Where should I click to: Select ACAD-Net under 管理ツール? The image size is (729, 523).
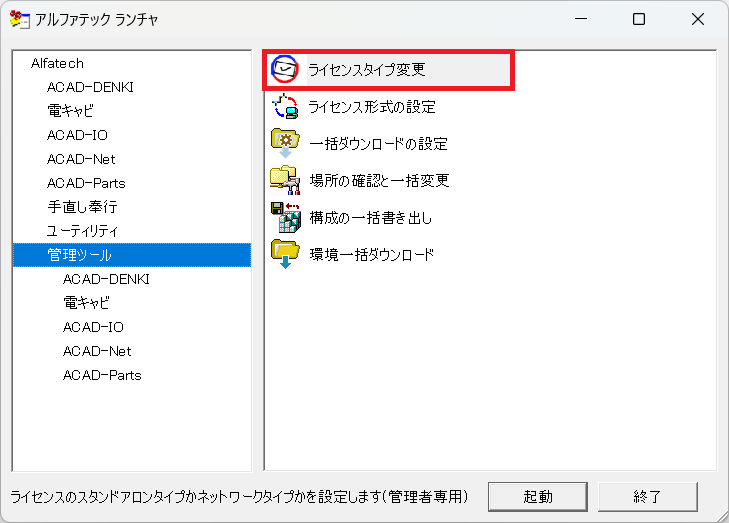(x=97, y=351)
